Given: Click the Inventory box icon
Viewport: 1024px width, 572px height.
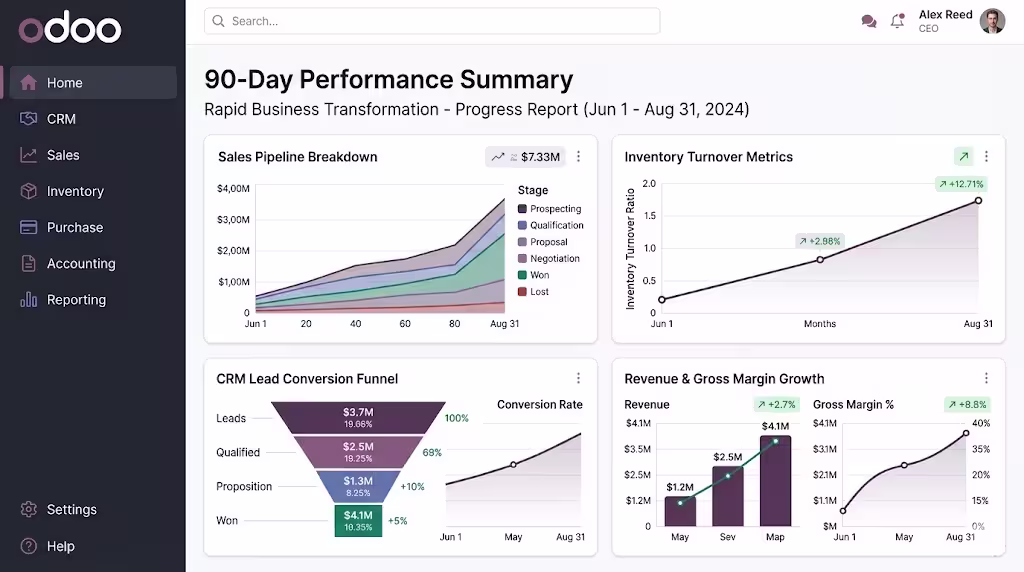Looking at the screenshot, I should [x=28, y=191].
